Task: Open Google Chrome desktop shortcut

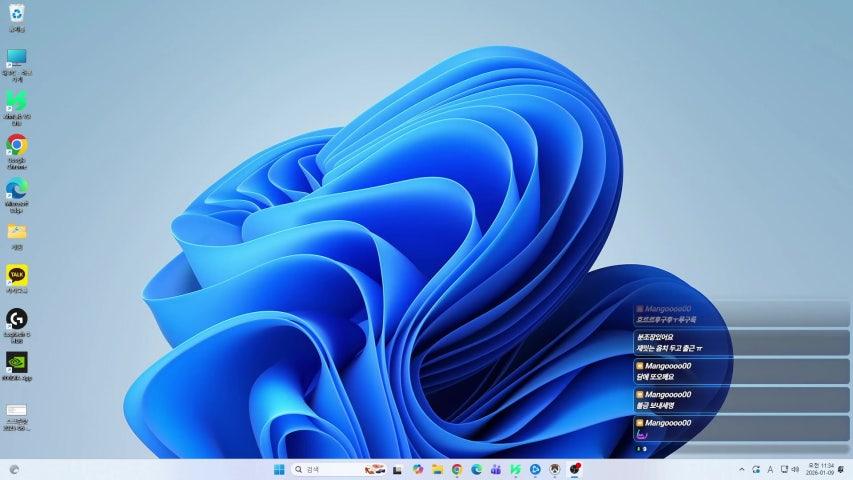Action: click(x=17, y=145)
